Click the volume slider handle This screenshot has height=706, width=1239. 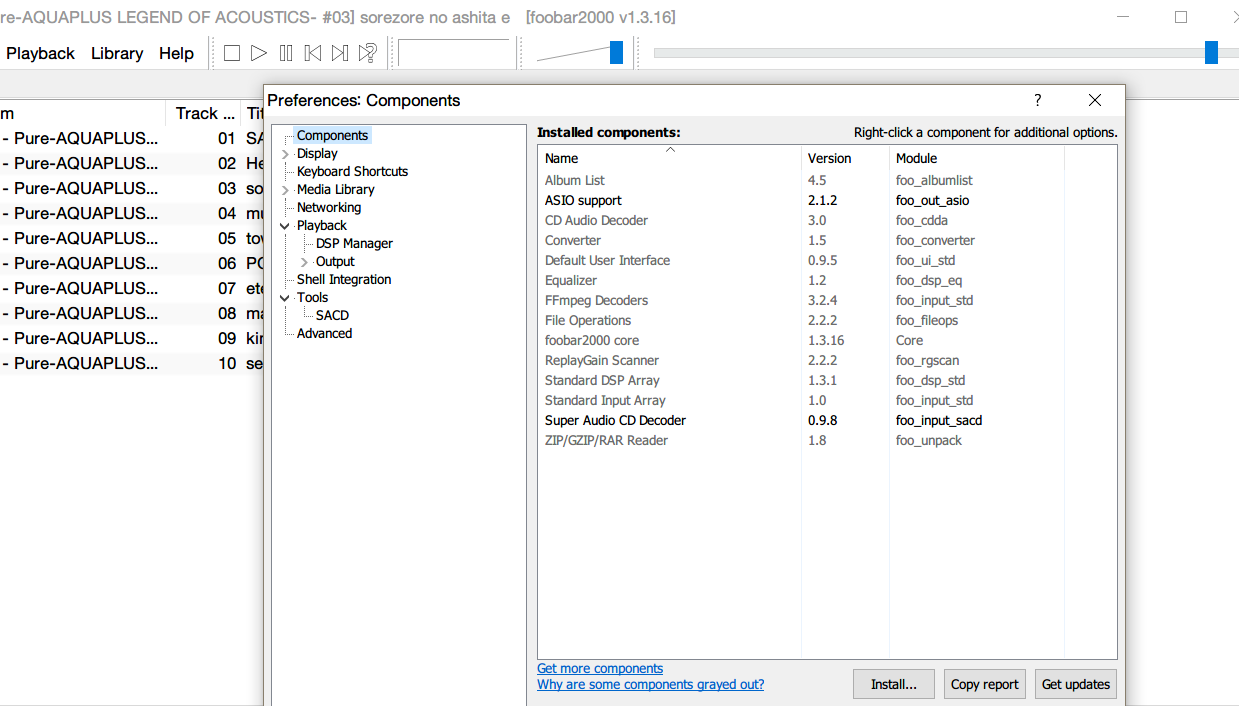tap(616, 53)
